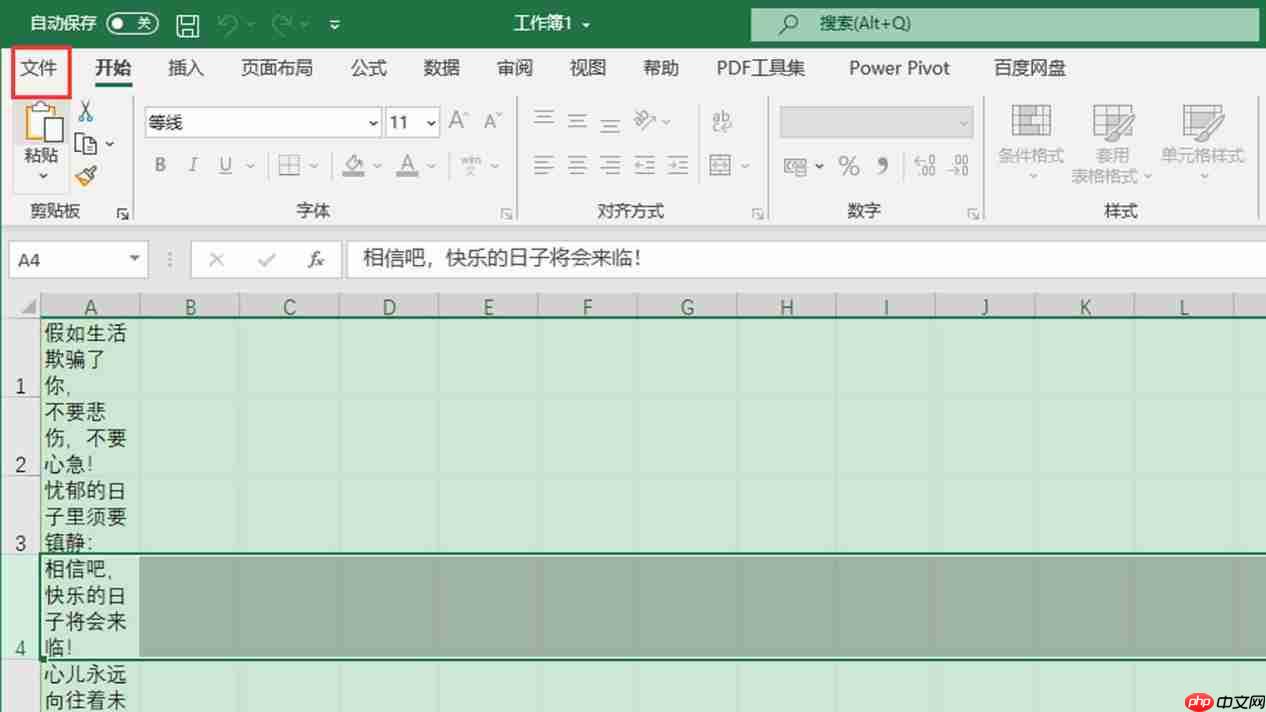1266x712 pixels.
Task: Center text horizontally
Action: (577, 165)
